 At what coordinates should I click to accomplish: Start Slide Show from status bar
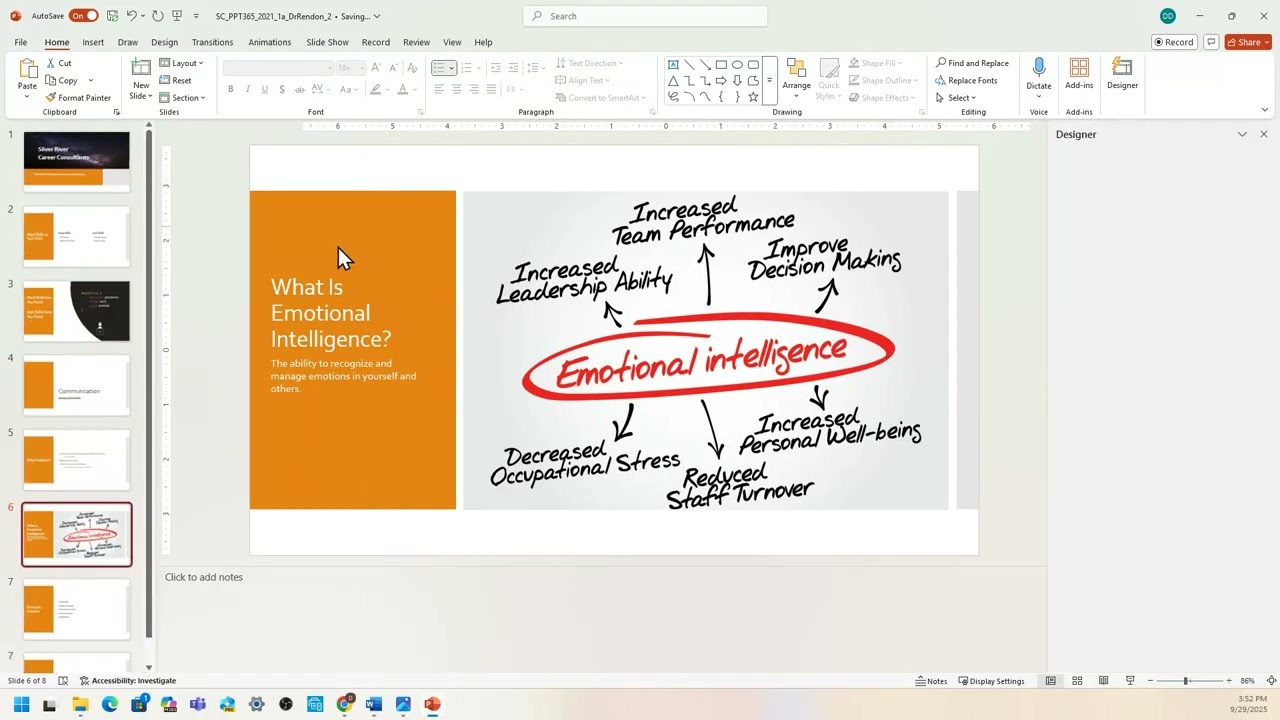(1130, 681)
